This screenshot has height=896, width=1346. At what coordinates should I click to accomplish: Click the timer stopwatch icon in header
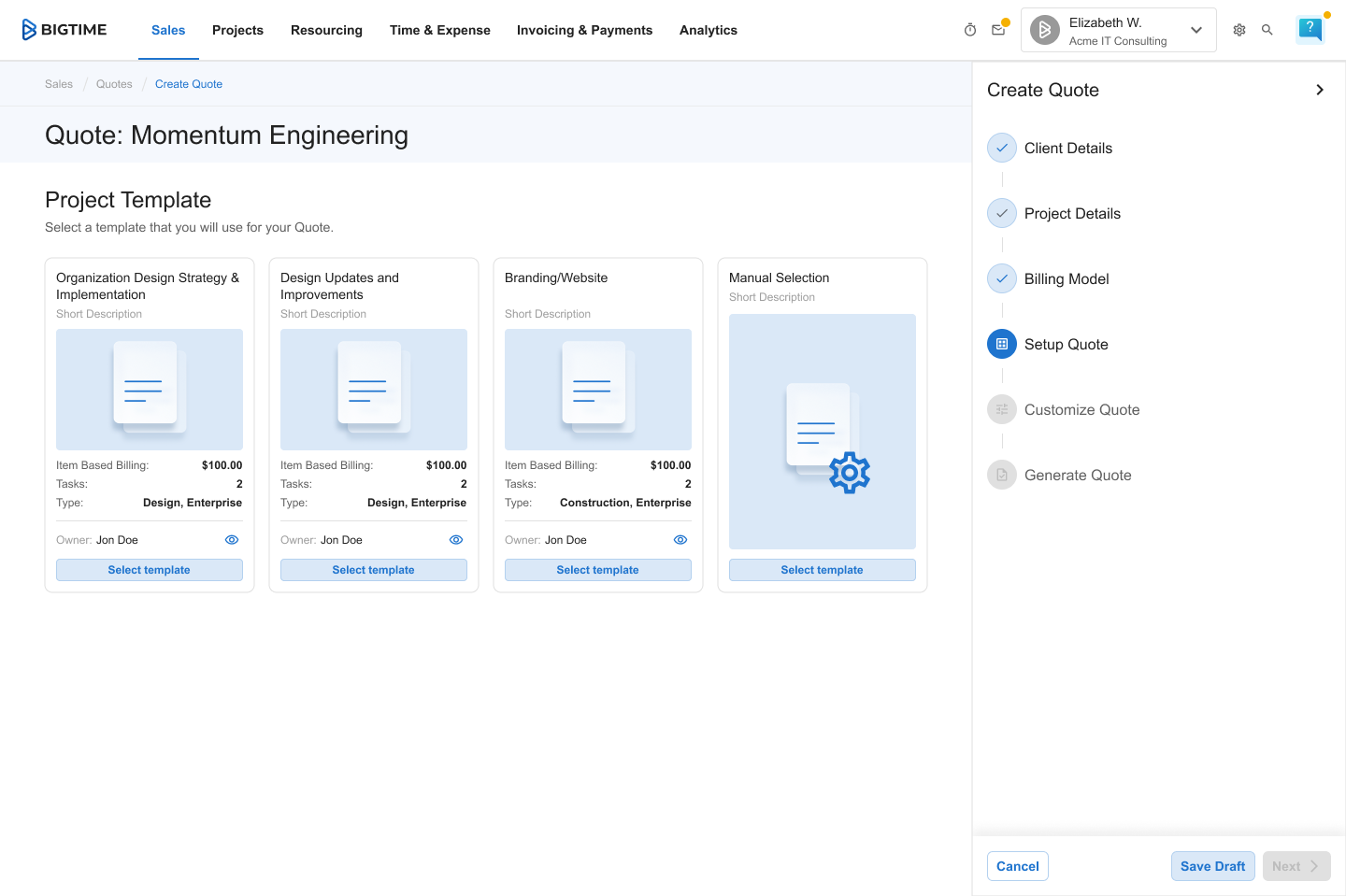pyautogui.click(x=970, y=30)
